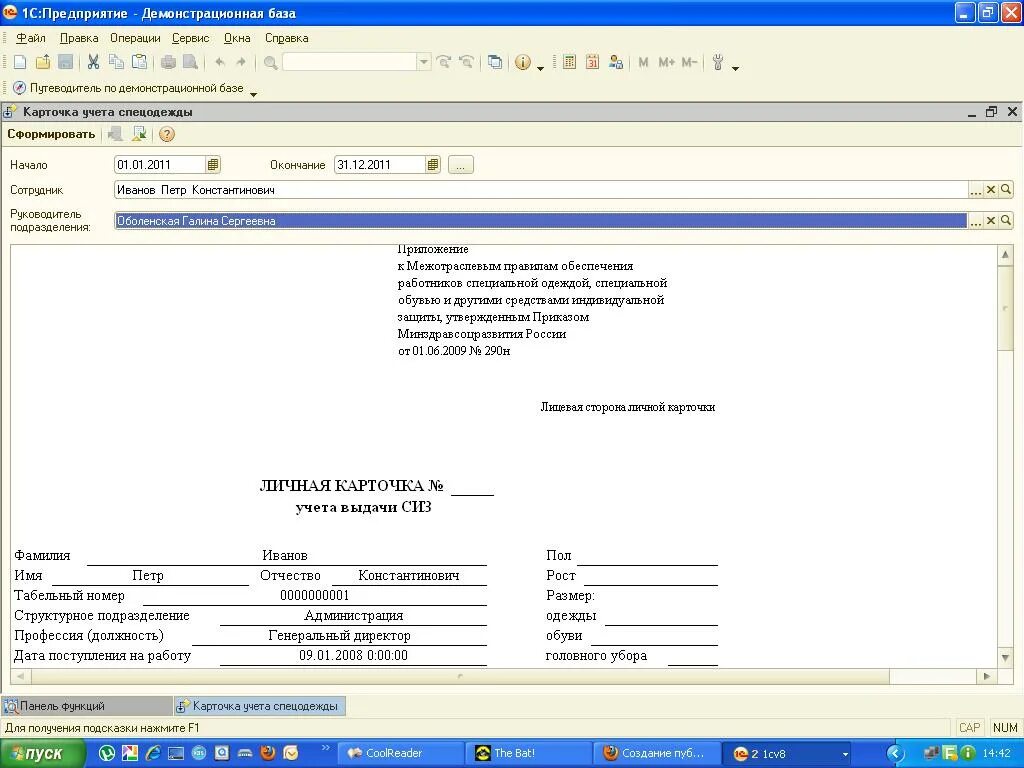Open calendar picker for Окончание date
1024x768 pixels.
click(x=433, y=165)
